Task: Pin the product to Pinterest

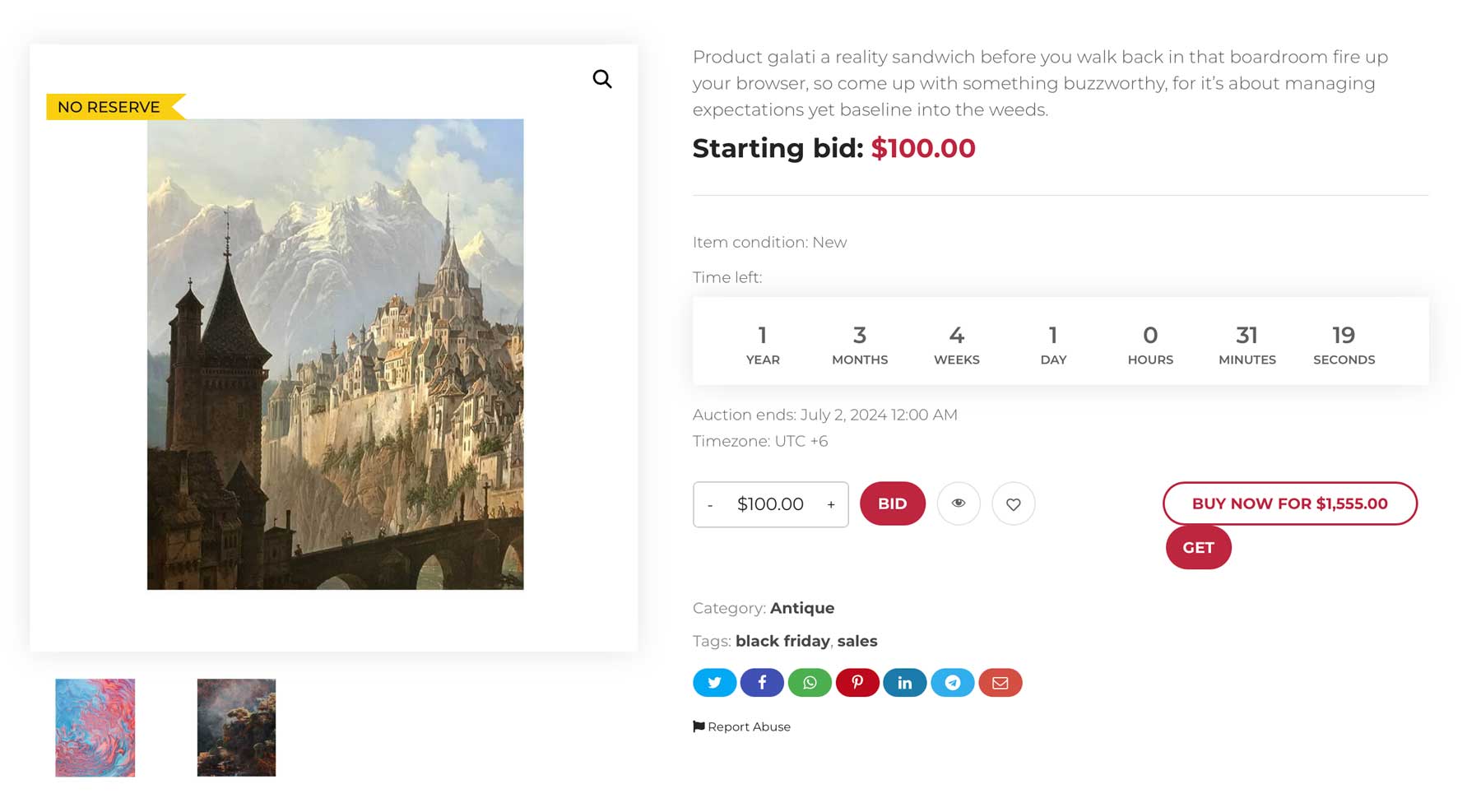Action: tap(857, 682)
